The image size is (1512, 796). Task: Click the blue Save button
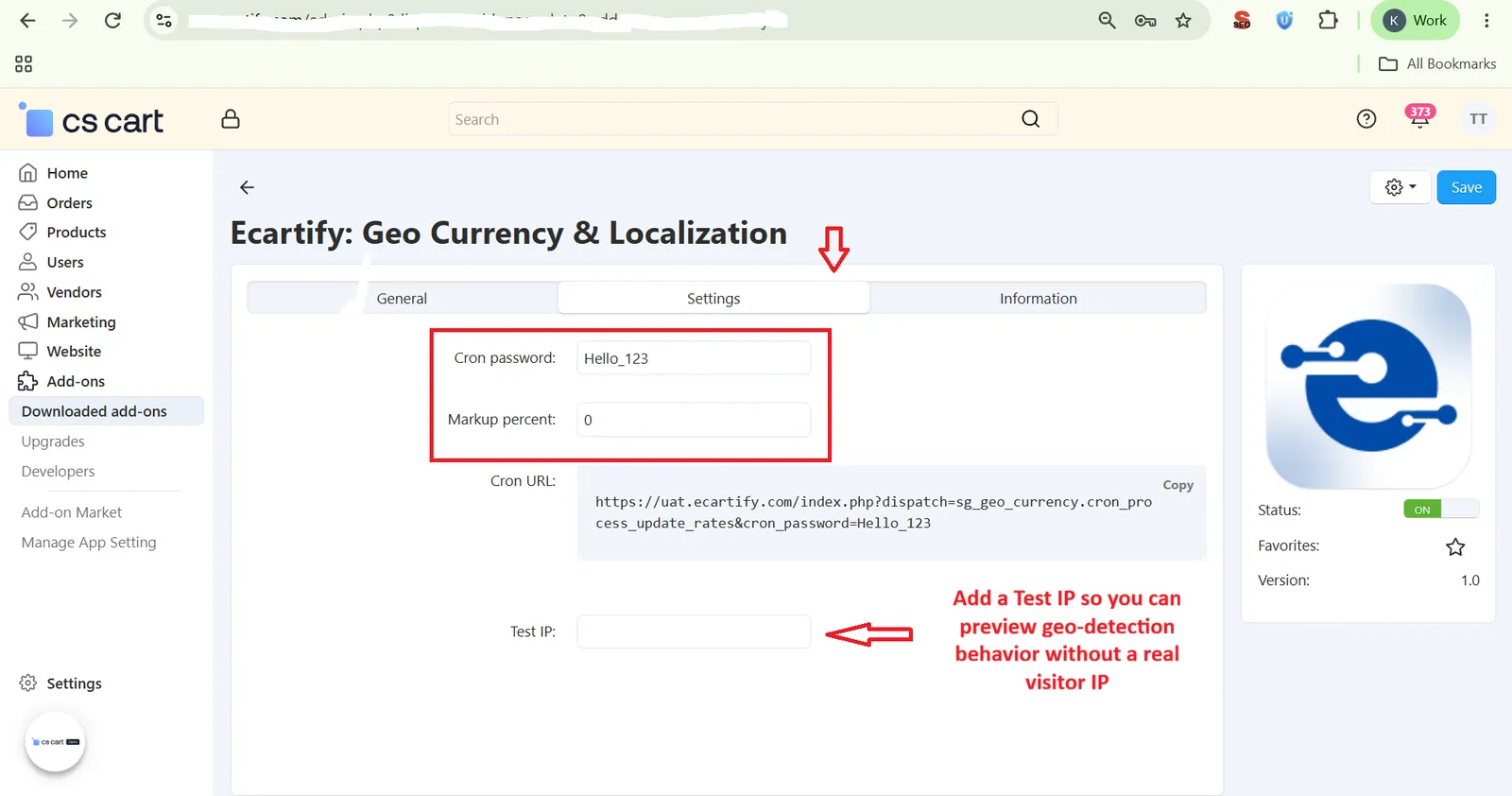[x=1466, y=187]
